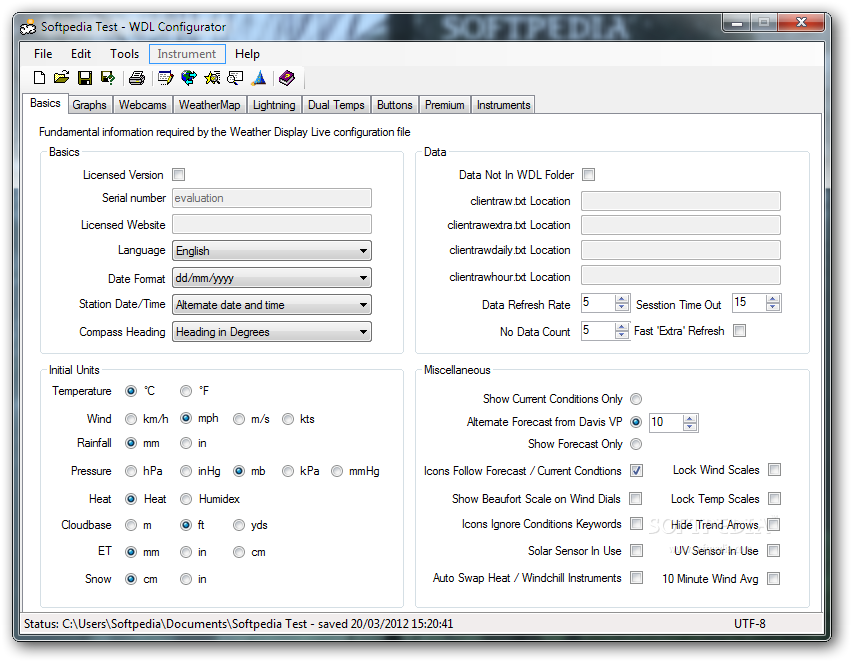
Task: Click the magnifier over window toolbar icon
Action: coord(235,78)
